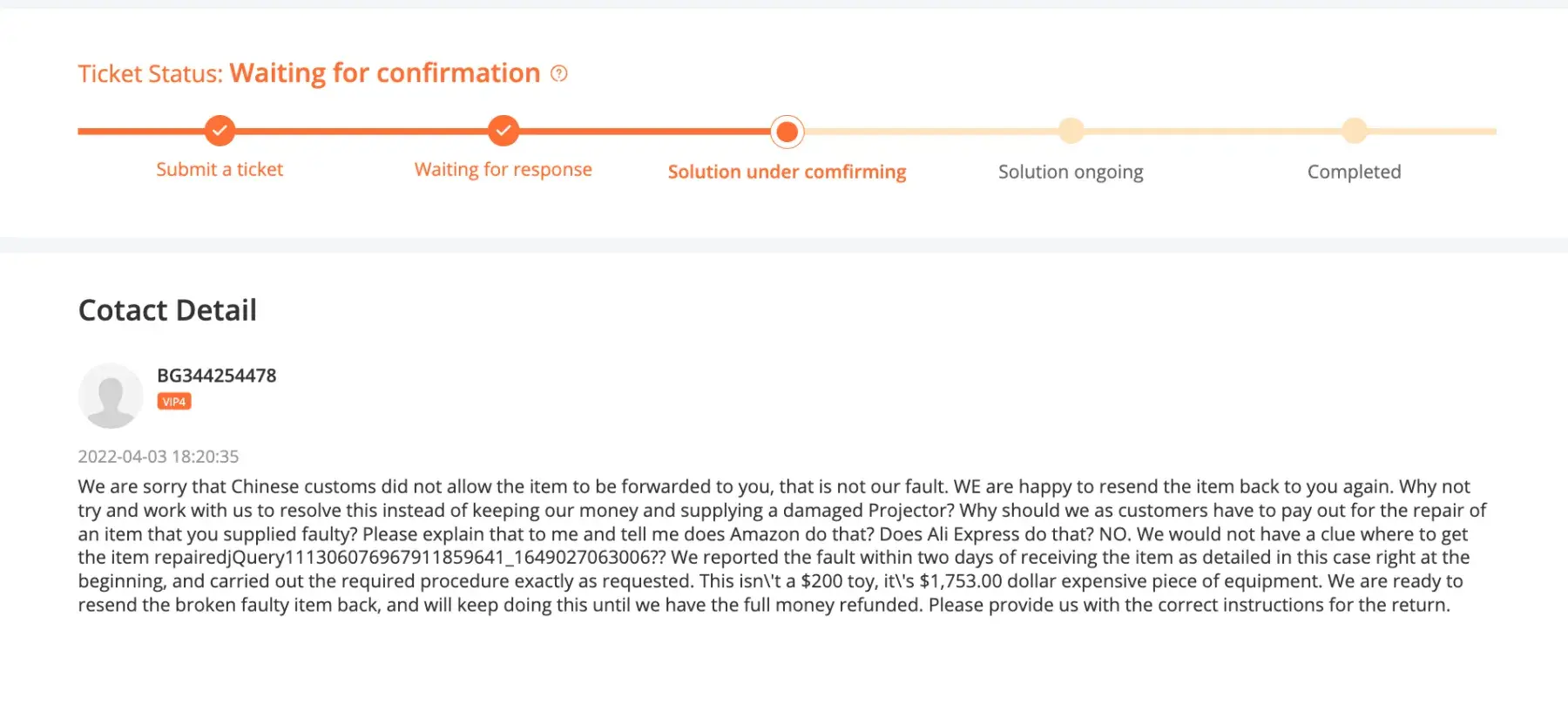Click the Completed step dot
Image resolution: width=1568 pixels, height=705 pixels.
(x=1354, y=131)
